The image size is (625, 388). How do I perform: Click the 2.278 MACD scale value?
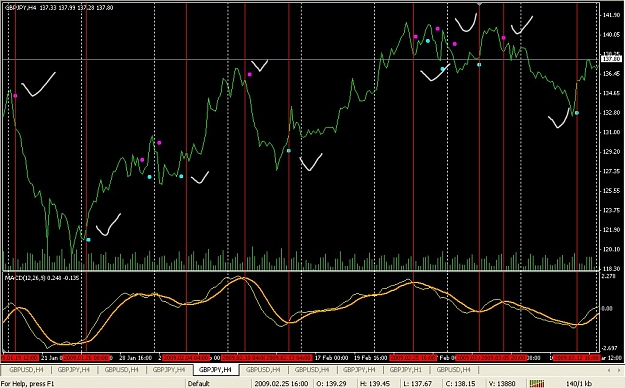coord(609,276)
